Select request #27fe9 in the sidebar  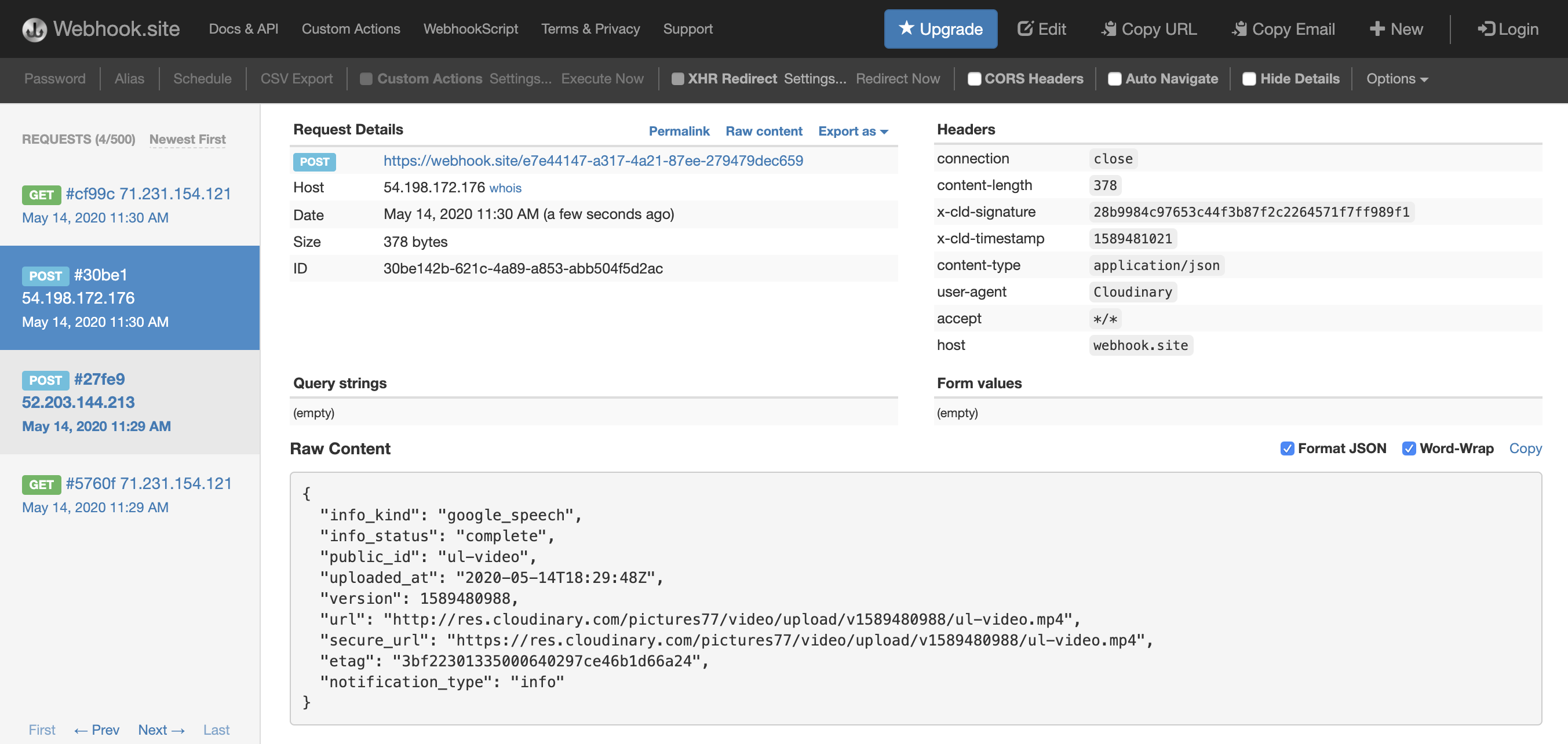[99, 380]
